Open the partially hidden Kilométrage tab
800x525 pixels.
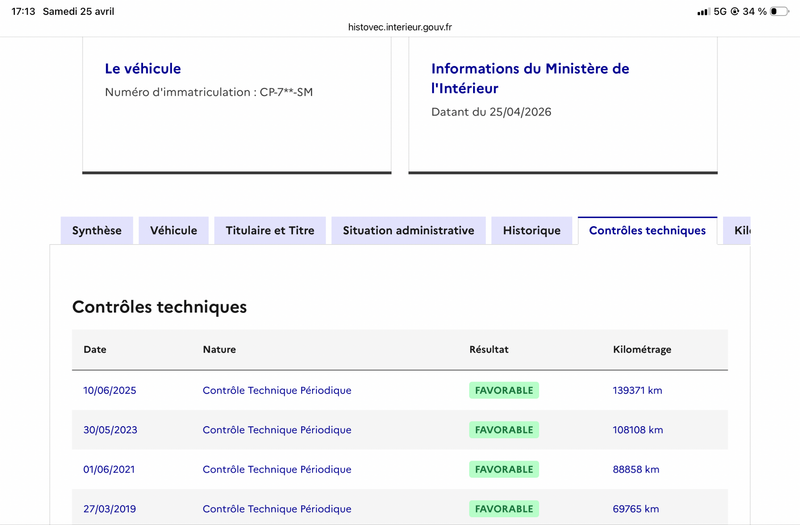point(740,230)
